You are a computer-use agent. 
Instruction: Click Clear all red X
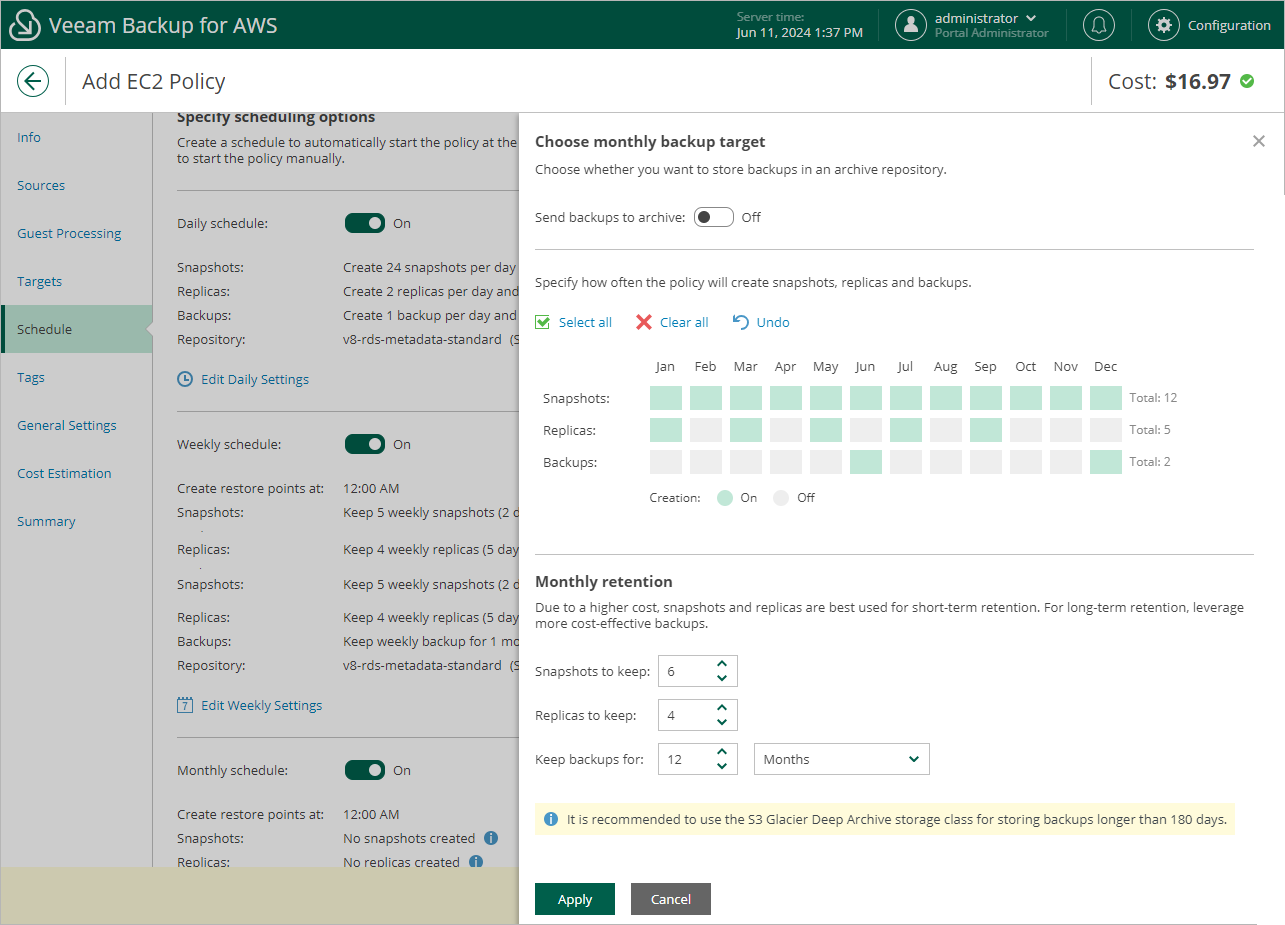pos(644,322)
